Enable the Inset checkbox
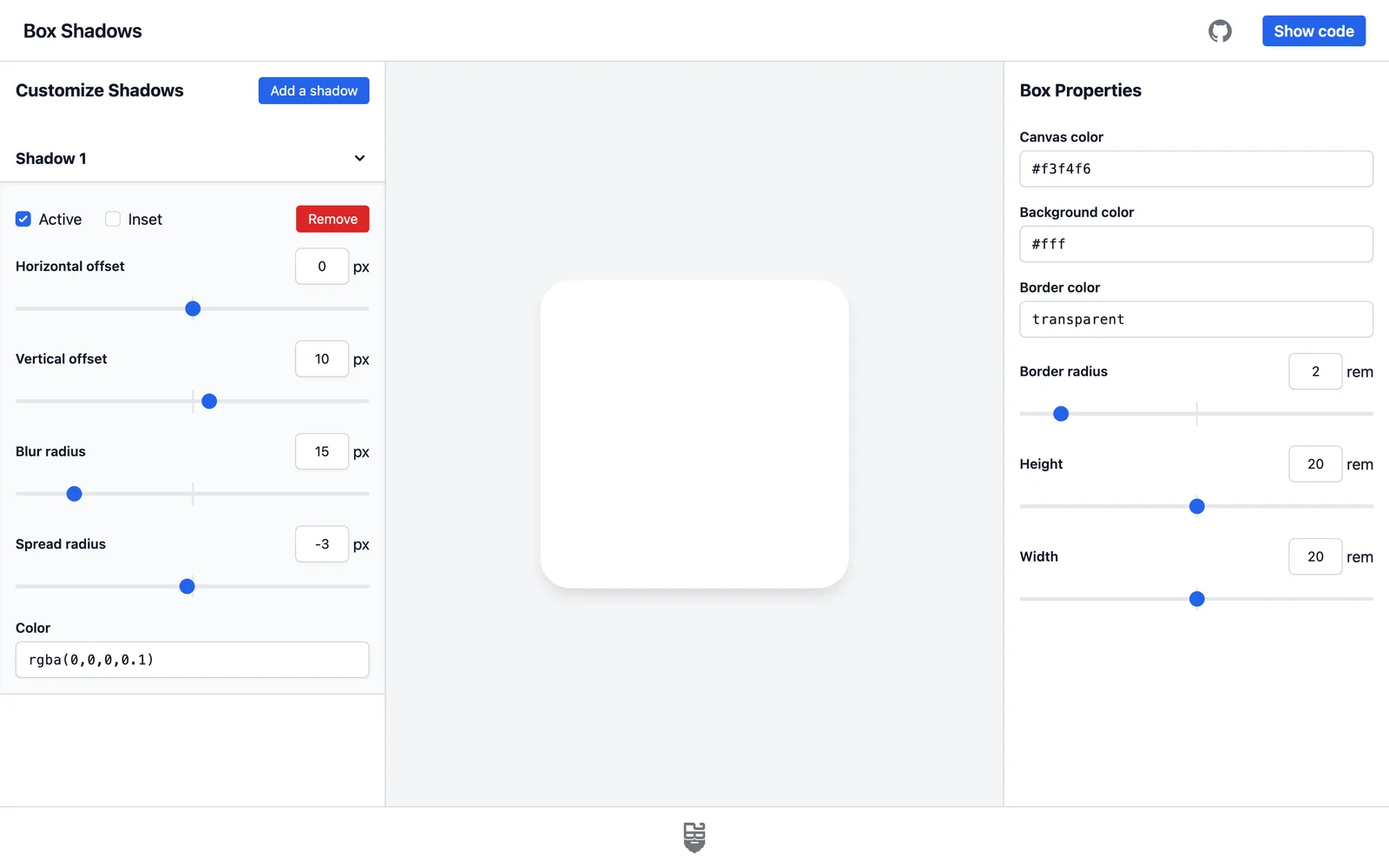 [113, 220]
